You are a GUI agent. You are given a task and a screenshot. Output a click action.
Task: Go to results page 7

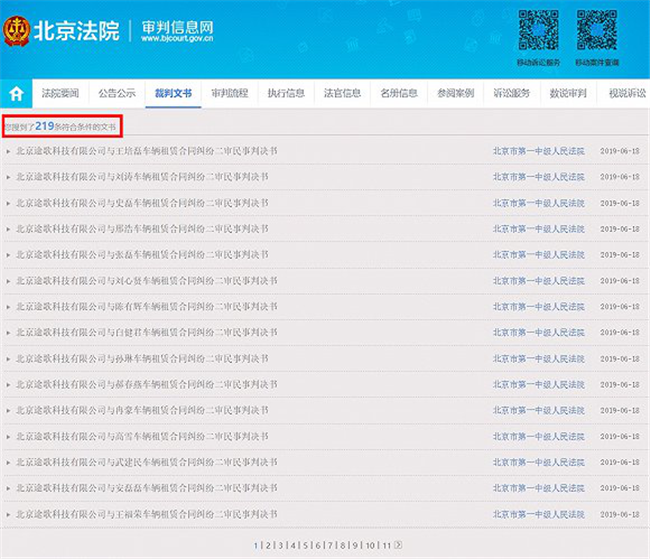[x=330, y=545]
